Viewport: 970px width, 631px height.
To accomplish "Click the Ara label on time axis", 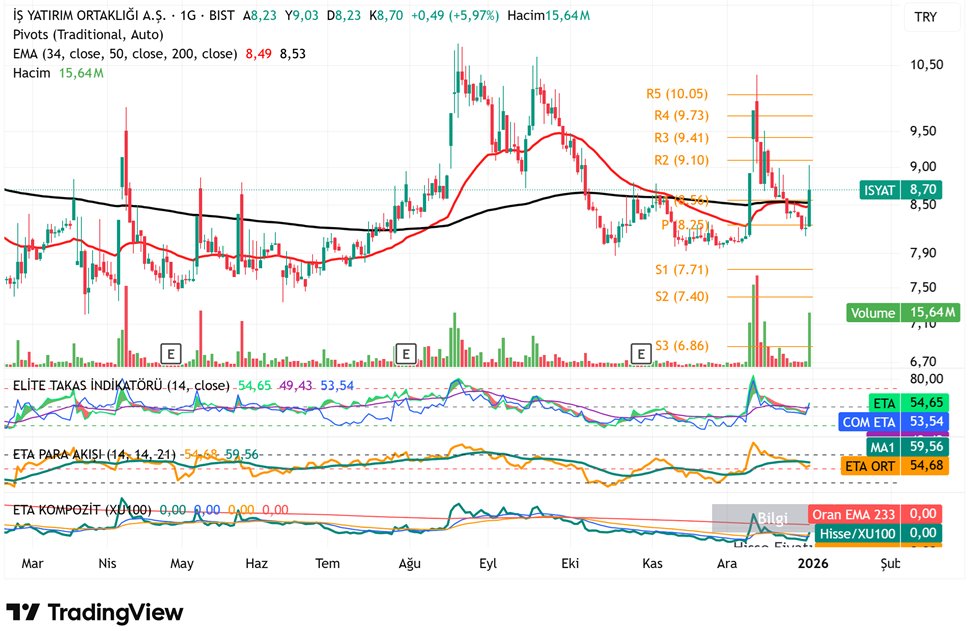I will click(x=727, y=564).
